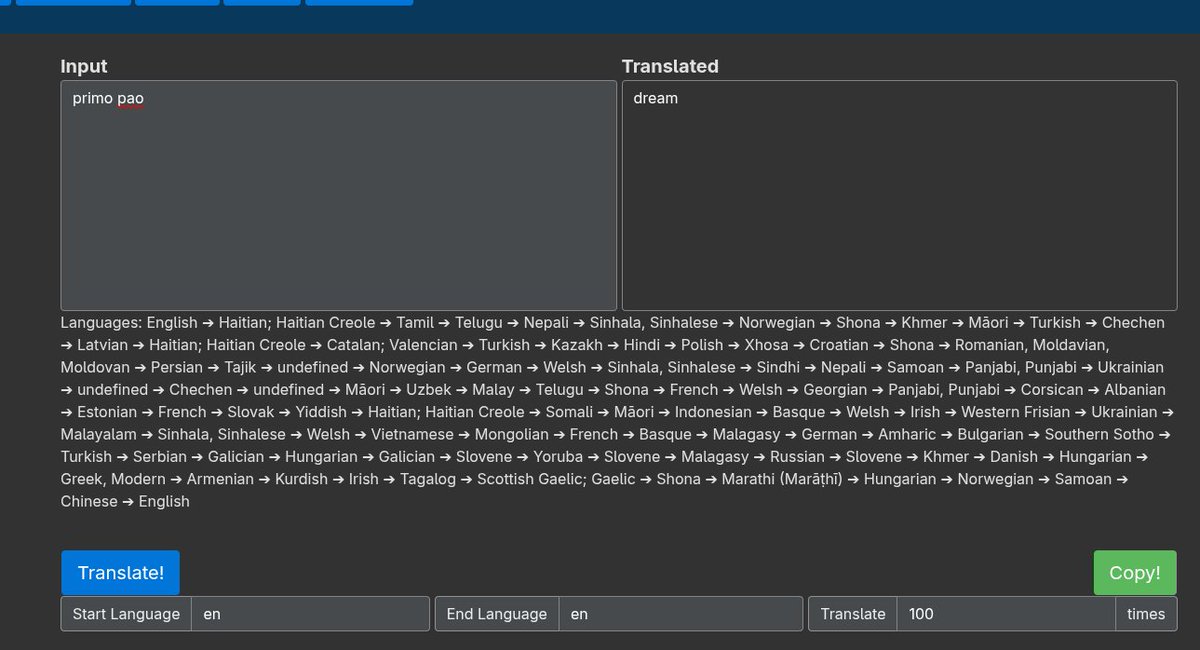
Task: Click the 'Translated' heading
Action: [670, 66]
